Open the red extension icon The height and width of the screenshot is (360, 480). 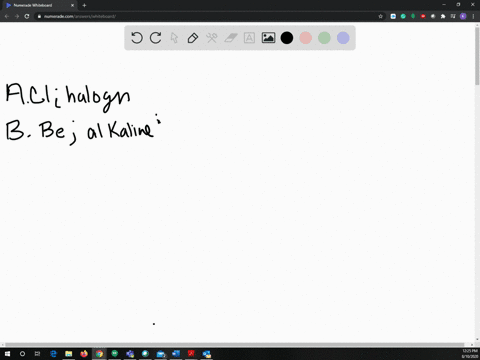pos(423,16)
